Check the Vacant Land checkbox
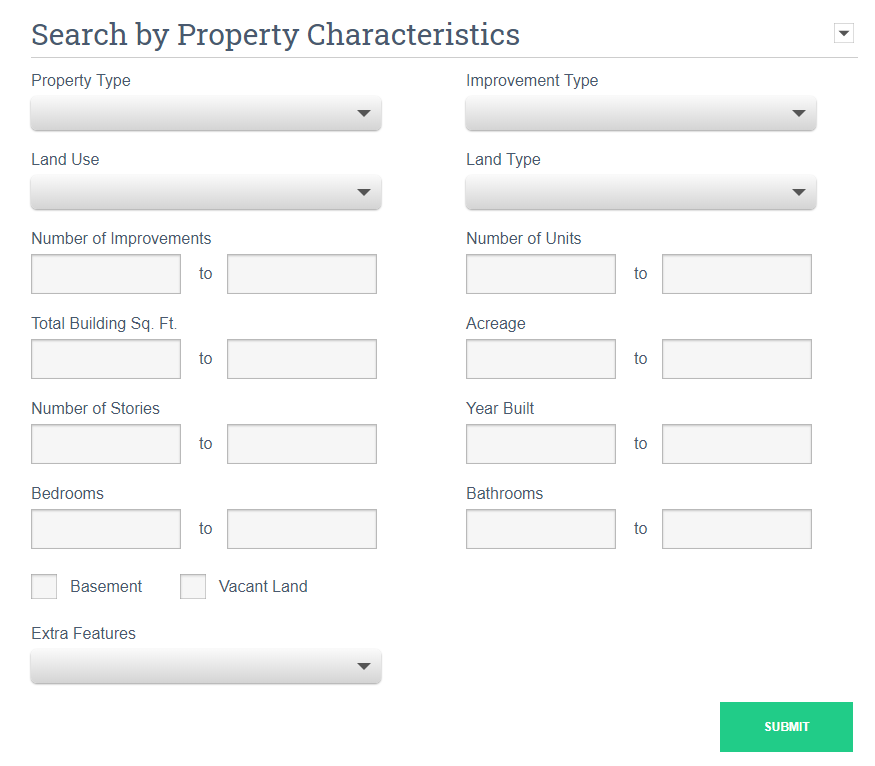Image resolution: width=875 pixels, height=766 pixels. (193, 587)
